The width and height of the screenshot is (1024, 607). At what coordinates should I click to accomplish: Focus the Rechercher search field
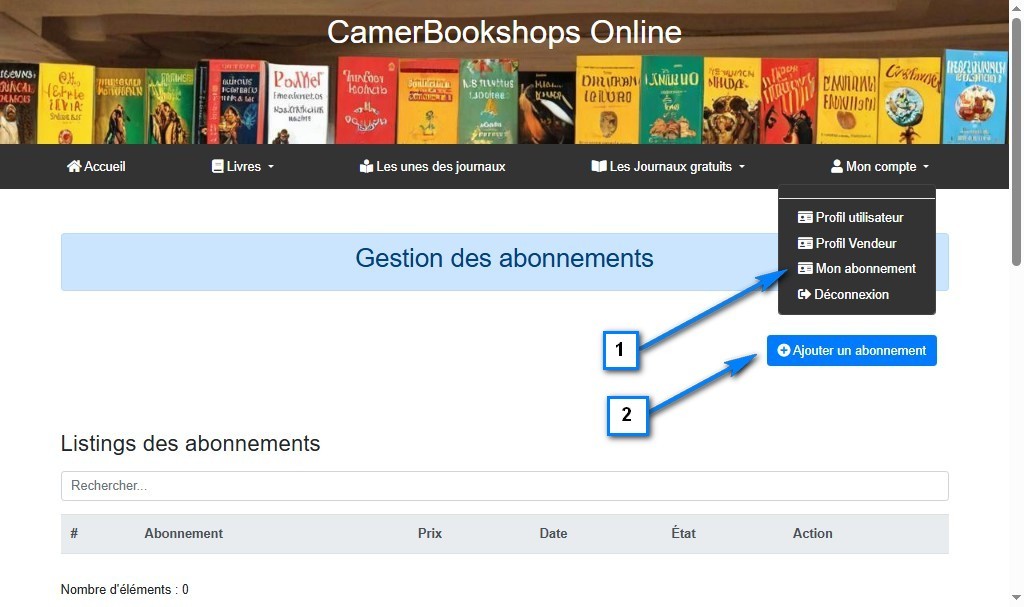504,485
